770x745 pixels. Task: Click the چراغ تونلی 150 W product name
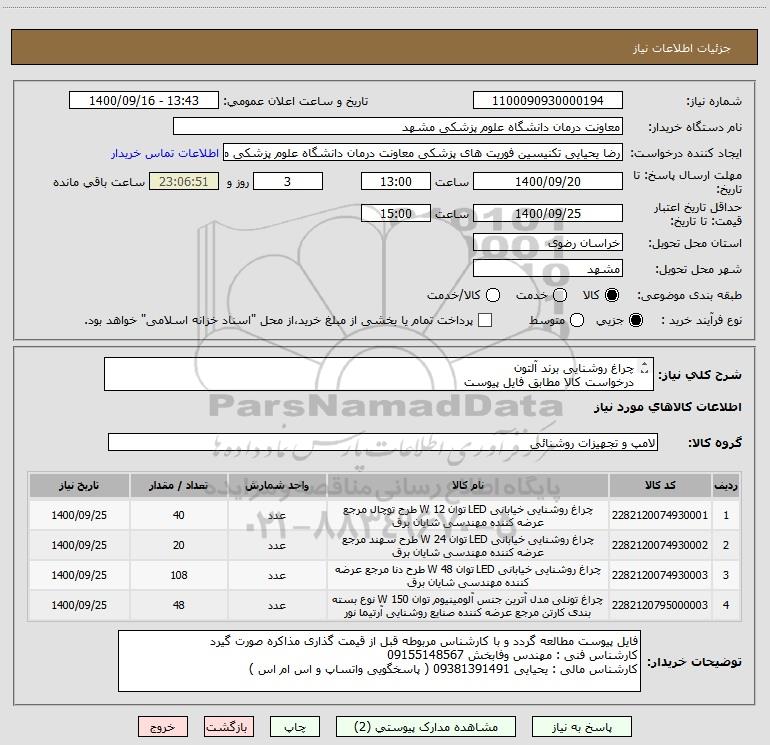pos(468,606)
